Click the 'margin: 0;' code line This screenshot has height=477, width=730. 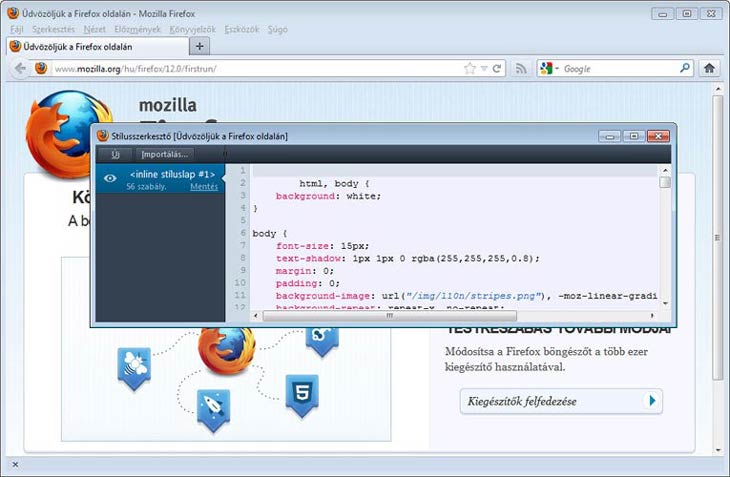304,271
